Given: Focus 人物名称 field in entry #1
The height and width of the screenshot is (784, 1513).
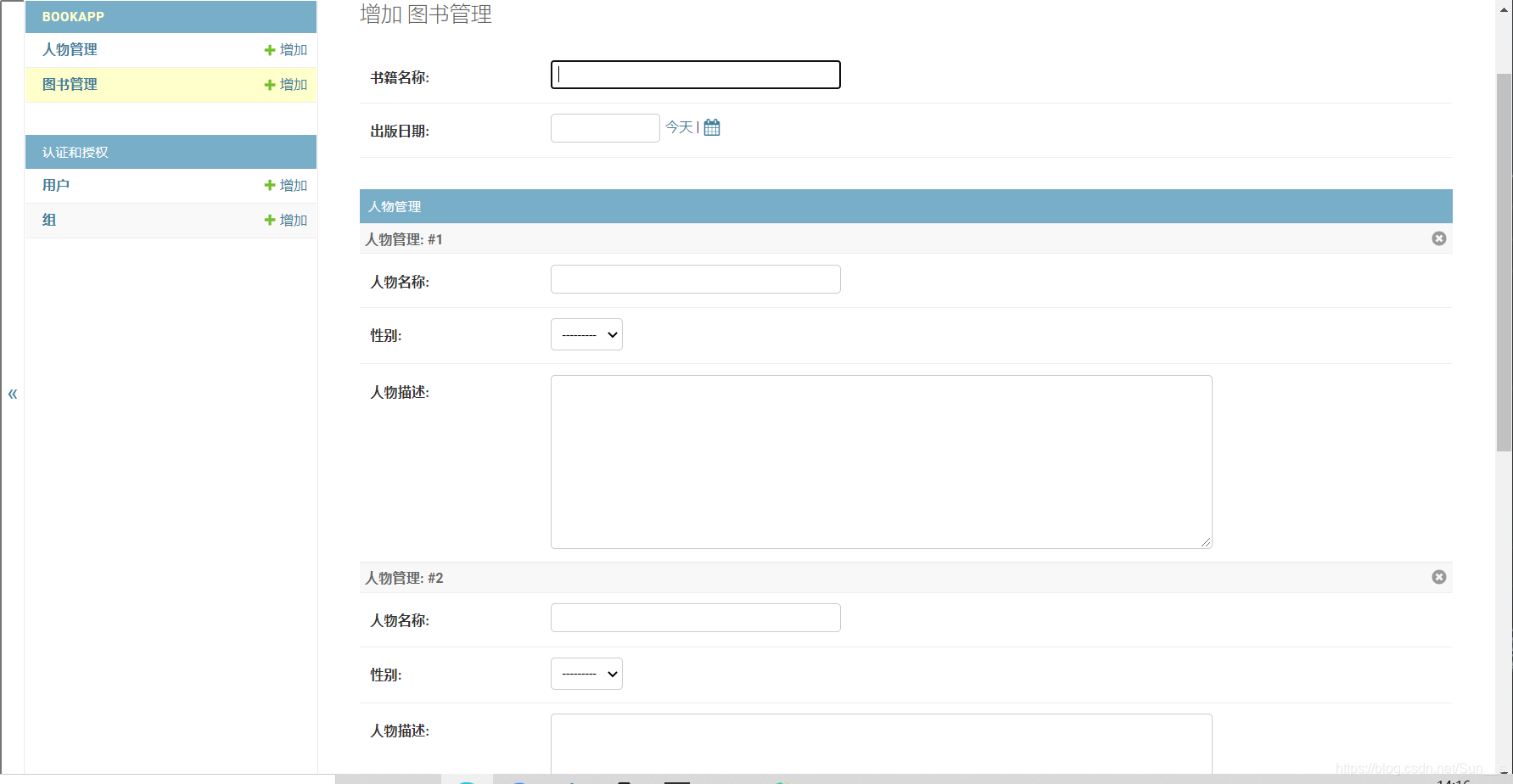Looking at the screenshot, I should [696, 279].
